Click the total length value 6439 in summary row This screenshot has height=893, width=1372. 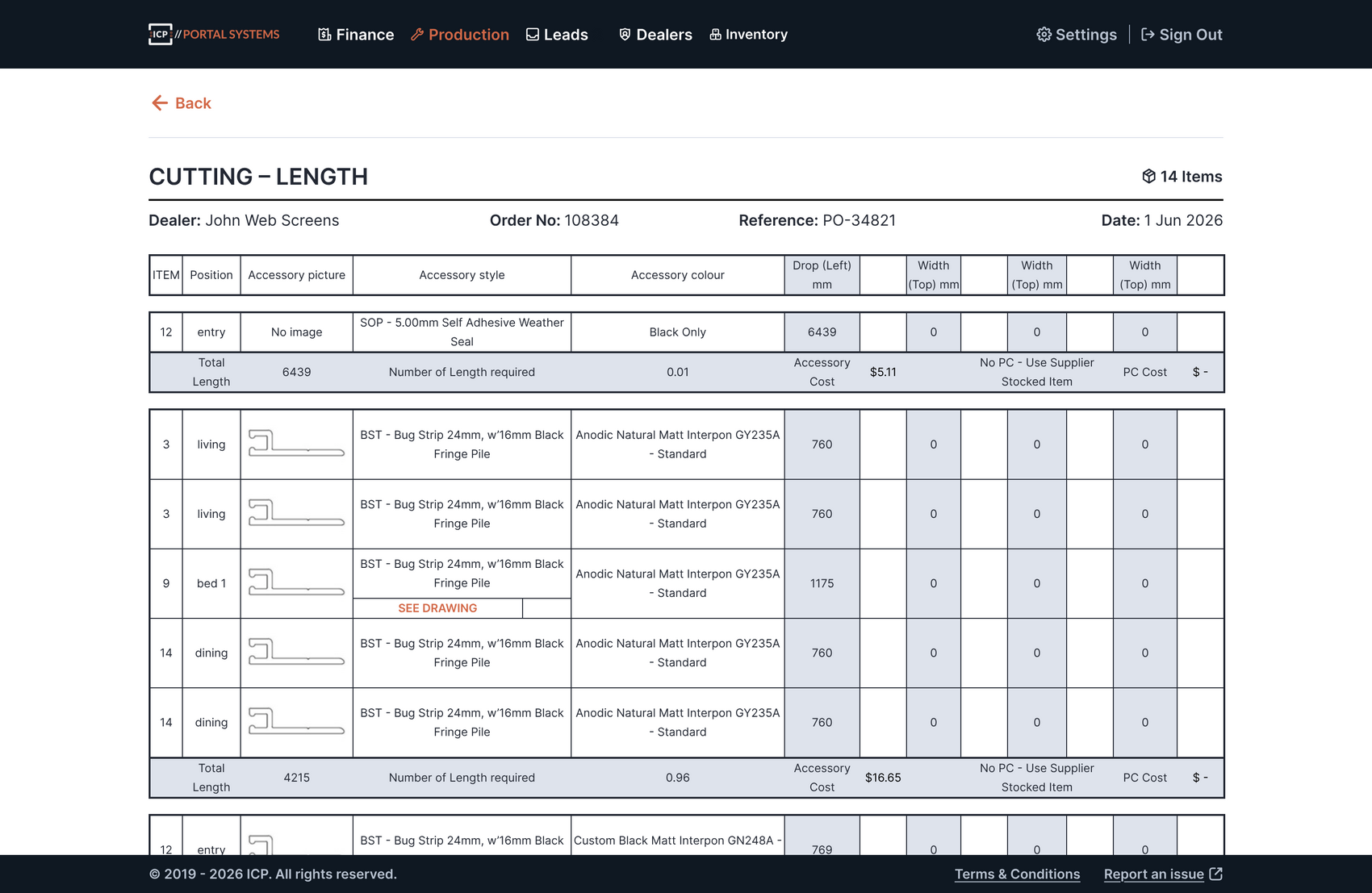pyautogui.click(x=296, y=372)
